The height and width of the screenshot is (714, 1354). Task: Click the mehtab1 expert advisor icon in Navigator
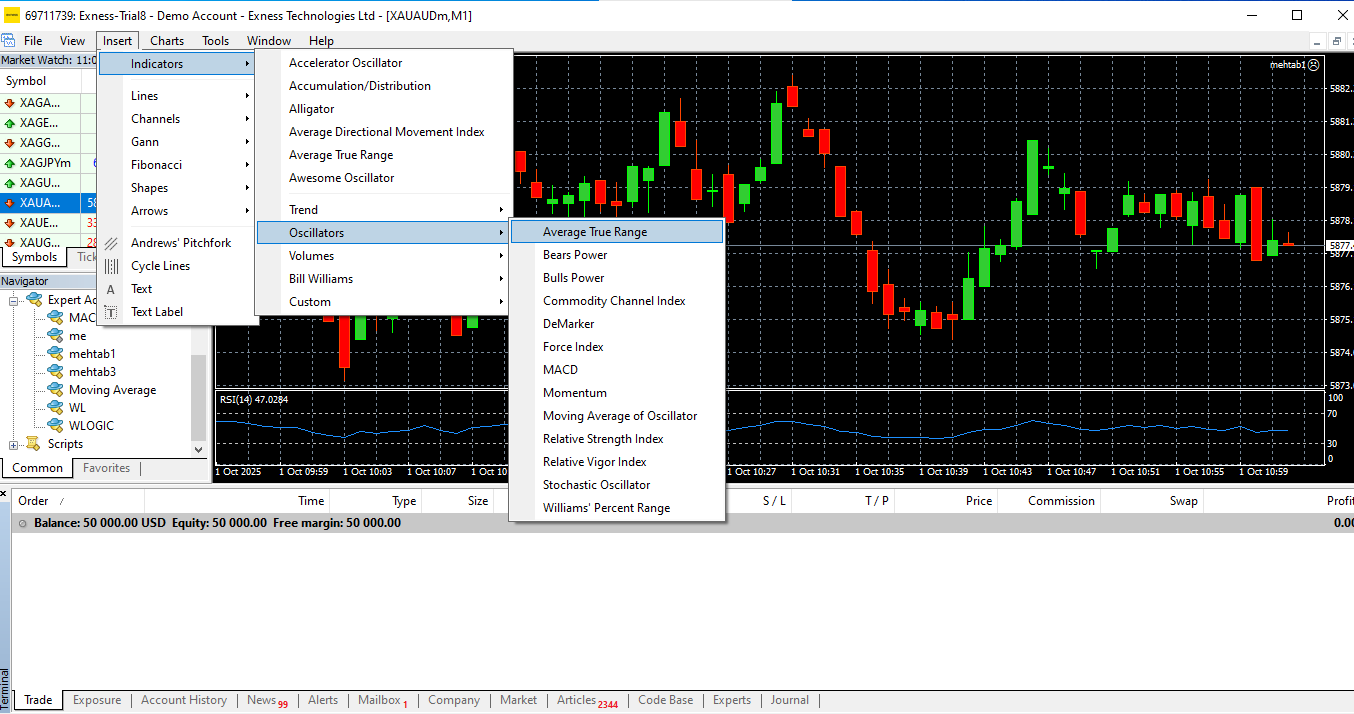(55, 354)
